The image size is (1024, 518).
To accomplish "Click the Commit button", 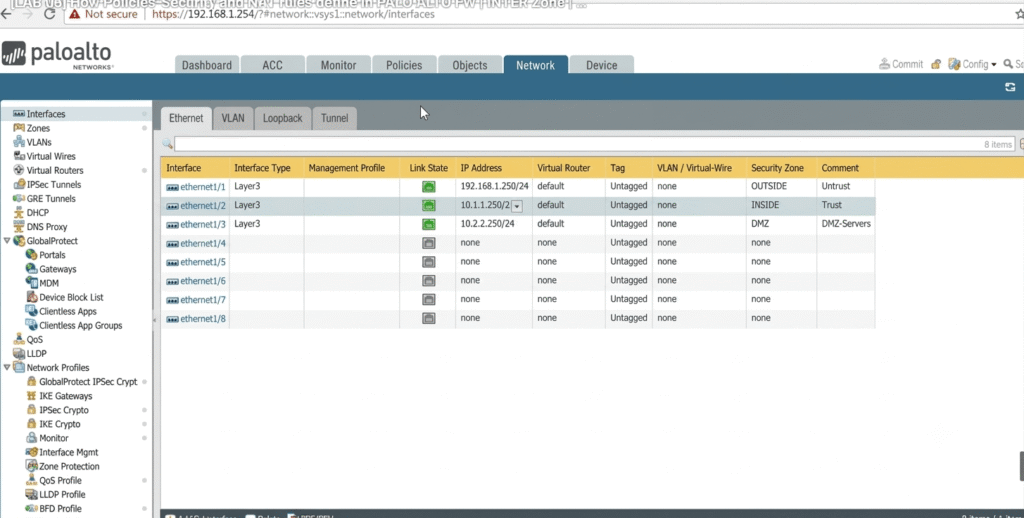I will (x=901, y=64).
